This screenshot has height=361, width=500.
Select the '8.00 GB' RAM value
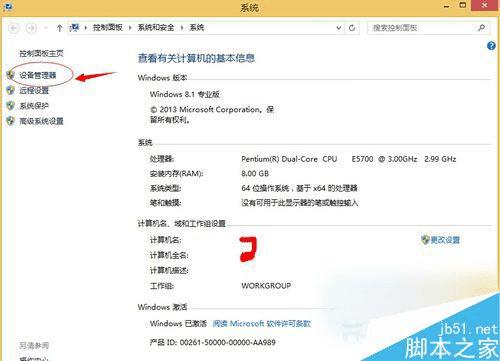(x=255, y=174)
